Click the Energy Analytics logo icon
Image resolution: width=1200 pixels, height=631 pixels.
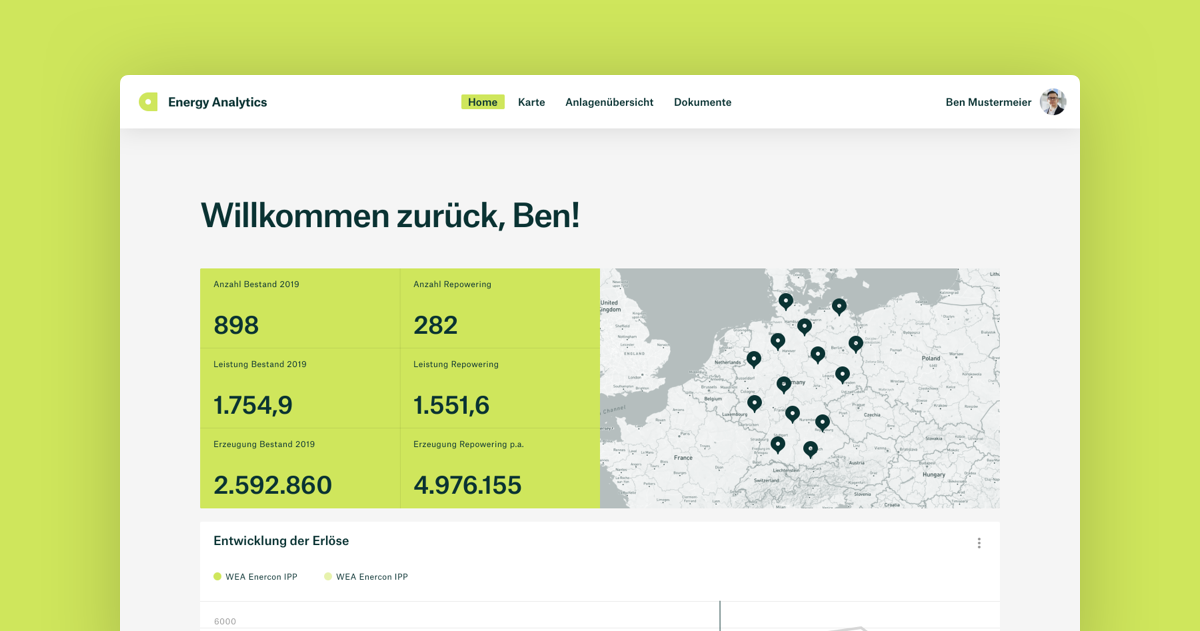point(148,101)
